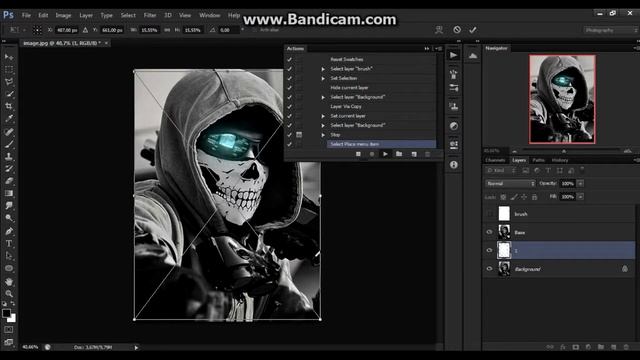Create new action set folder
The height and width of the screenshot is (360, 640).
pyautogui.click(x=399, y=154)
